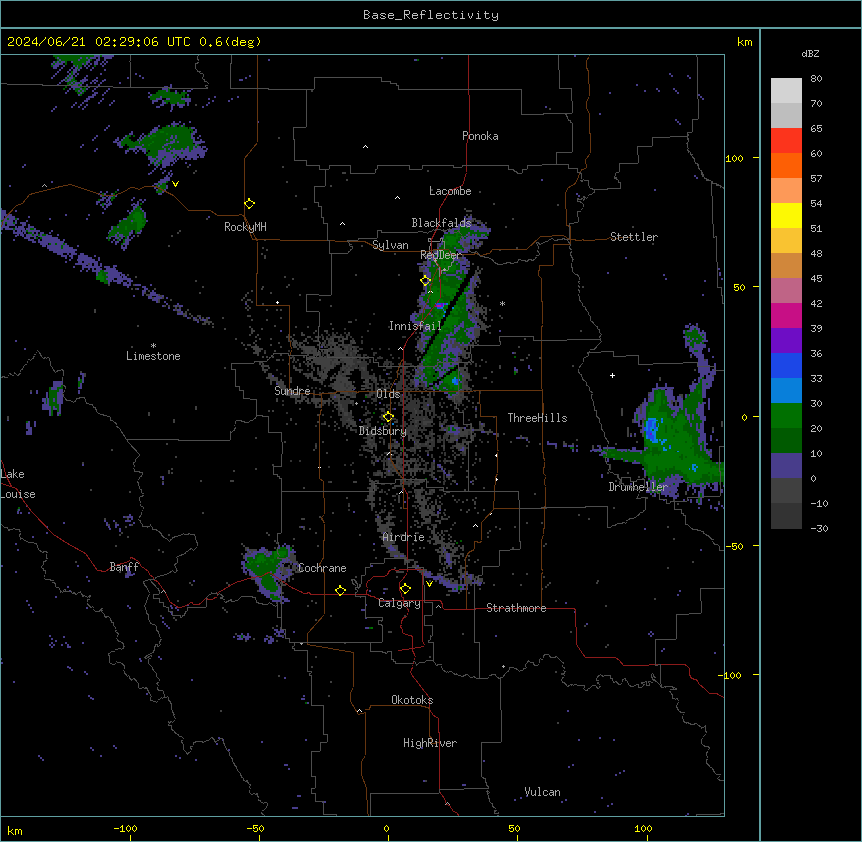The image size is (862, 842).
Task: Click the Sylvan label
Action: click(x=390, y=245)
